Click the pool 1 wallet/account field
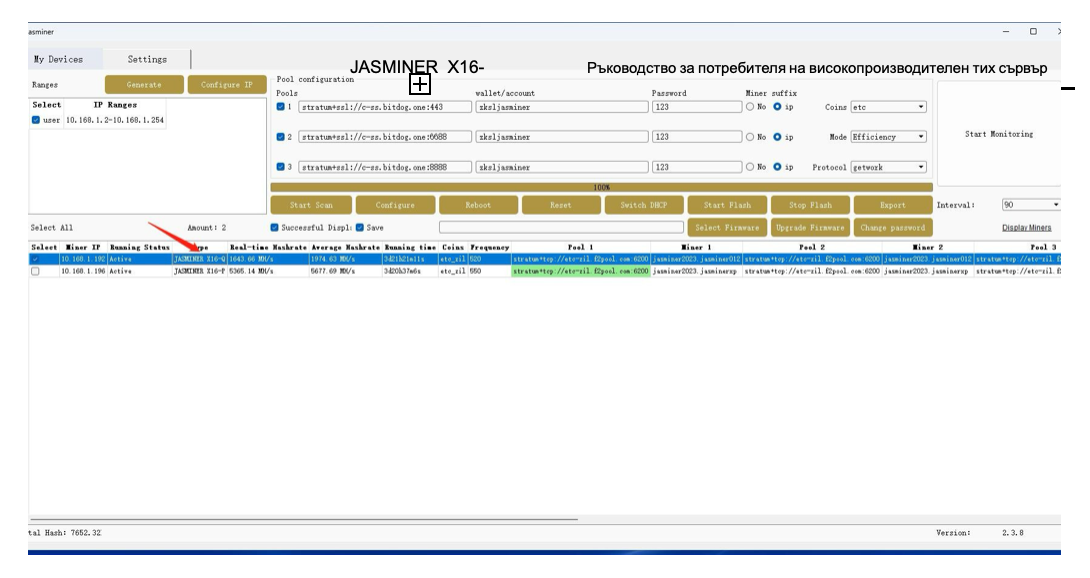The image size is (1090, 578). [562, 107]
